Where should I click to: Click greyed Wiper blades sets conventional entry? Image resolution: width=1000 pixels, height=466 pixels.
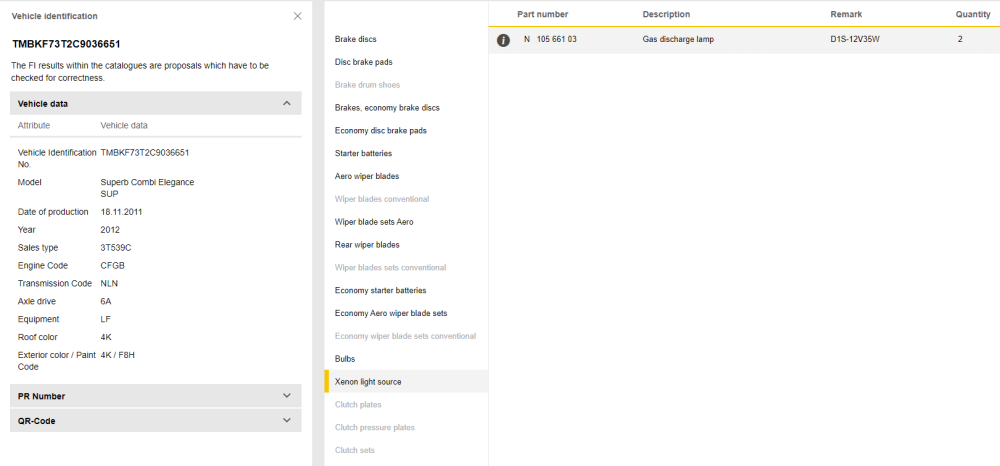390,268
